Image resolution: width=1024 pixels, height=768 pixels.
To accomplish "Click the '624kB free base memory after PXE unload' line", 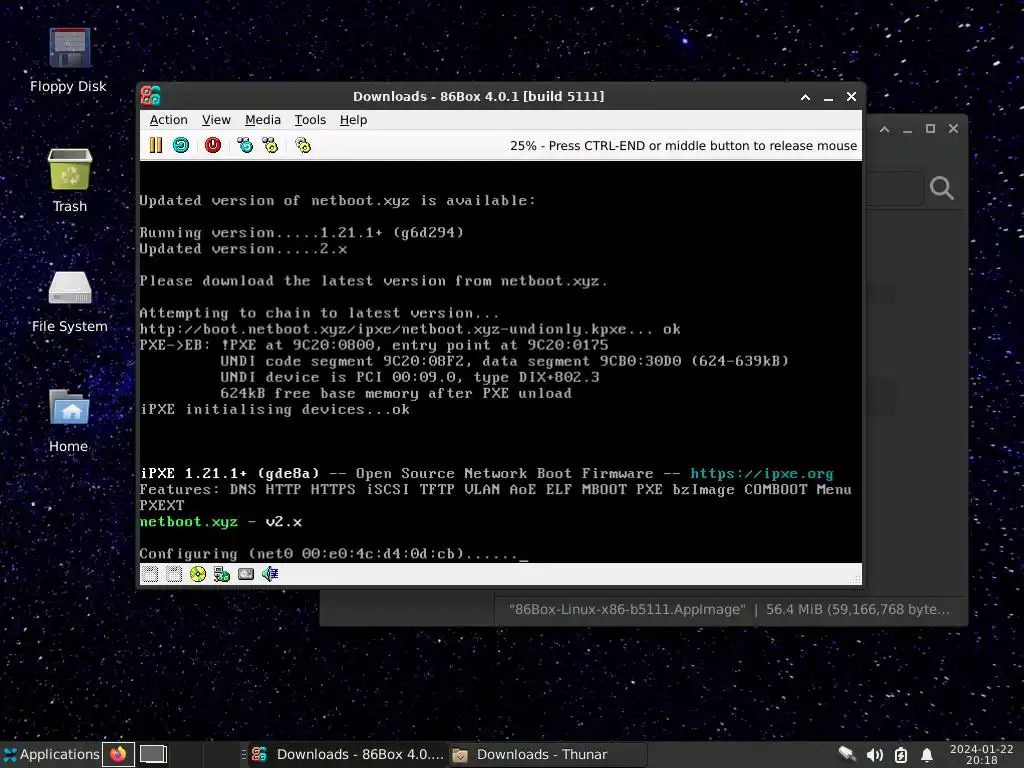I will pyautogui.click(x=396, y=393).
